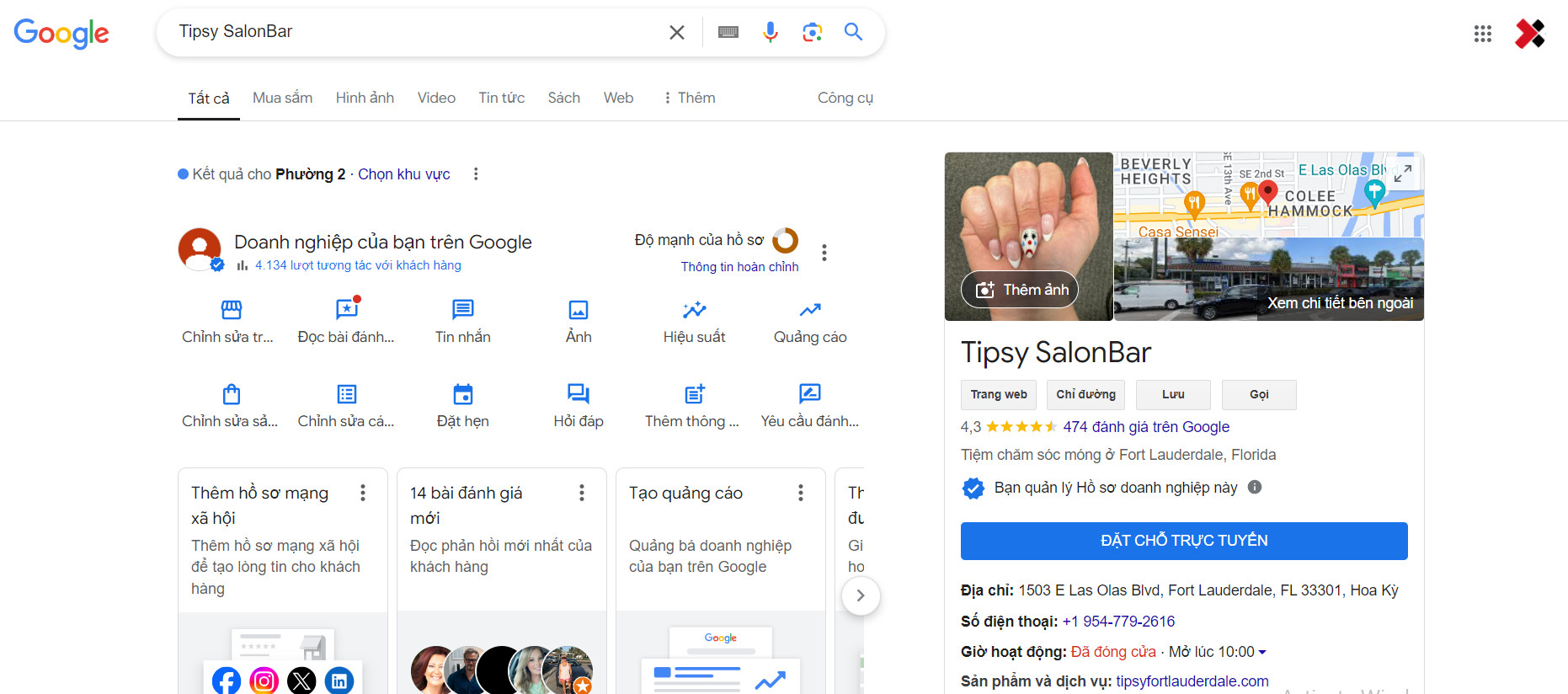Image resolution: width=1568 pixels, height=694 pixels.
Task: Open the account profile avatar
Action: 1530,34
